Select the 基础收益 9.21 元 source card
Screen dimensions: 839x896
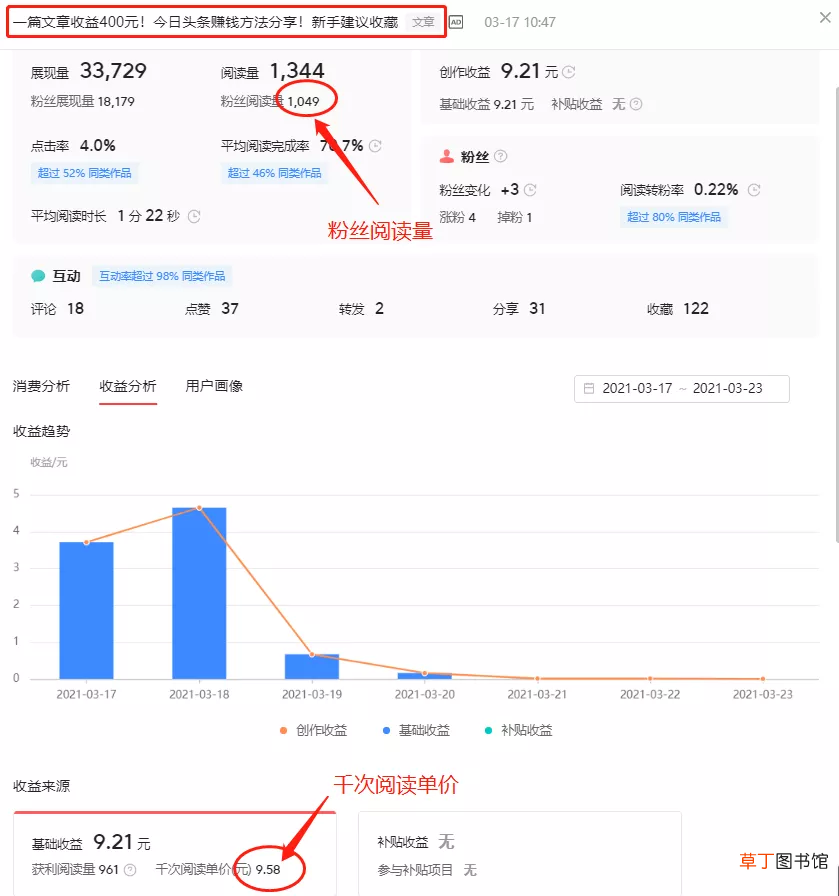(175, 854)
